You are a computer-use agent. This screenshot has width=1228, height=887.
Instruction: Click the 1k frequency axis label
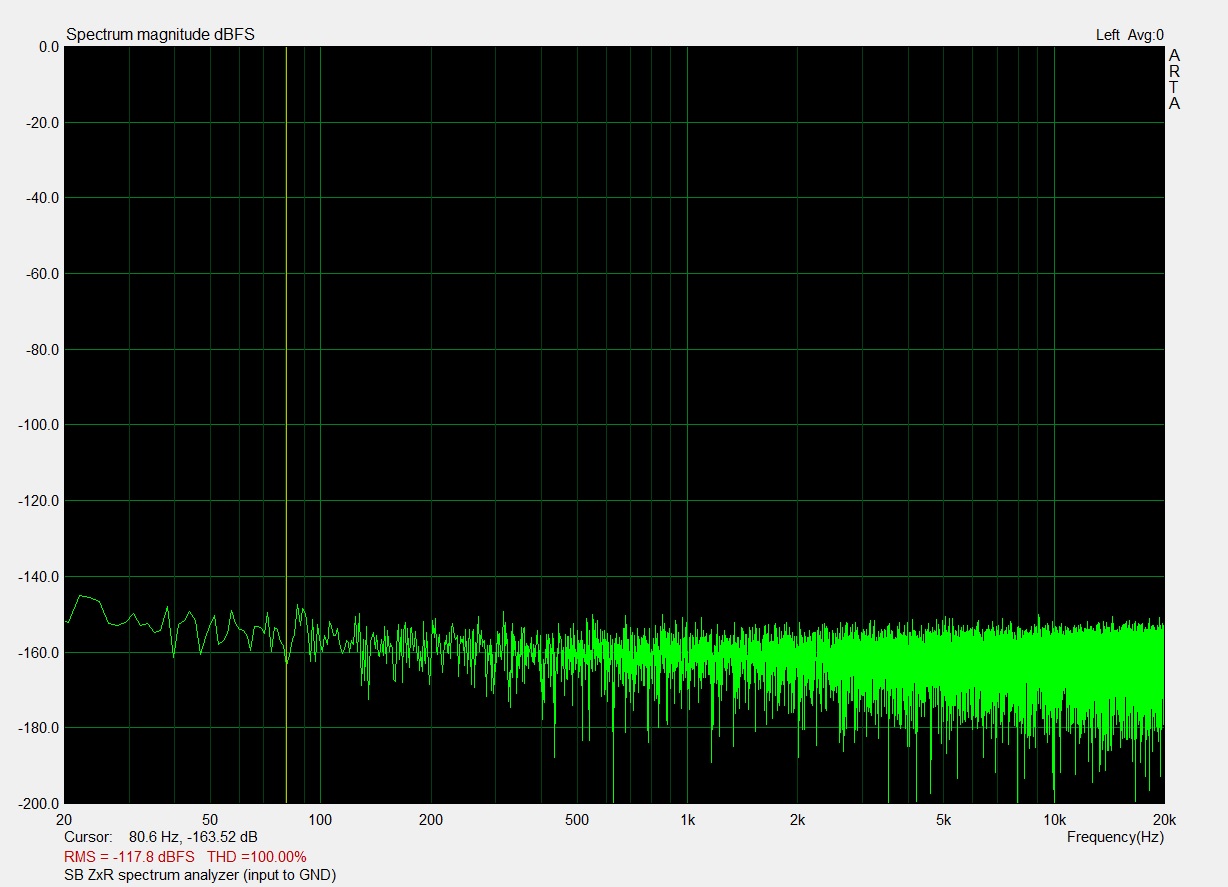687,820
